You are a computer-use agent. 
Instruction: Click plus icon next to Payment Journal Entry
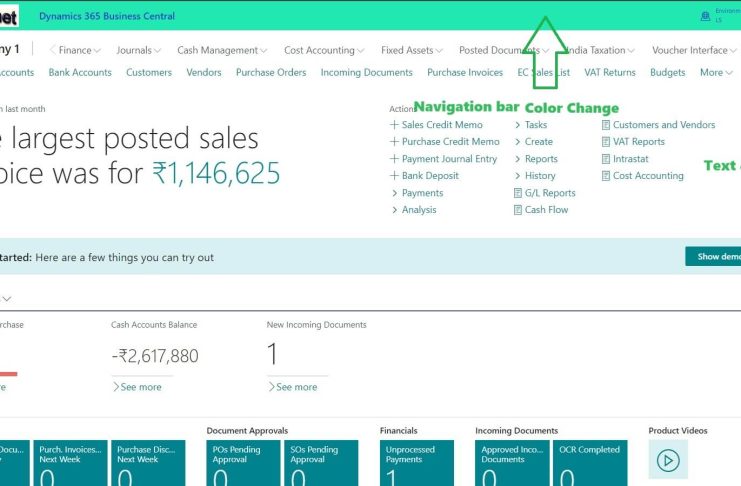click(394, 158)
